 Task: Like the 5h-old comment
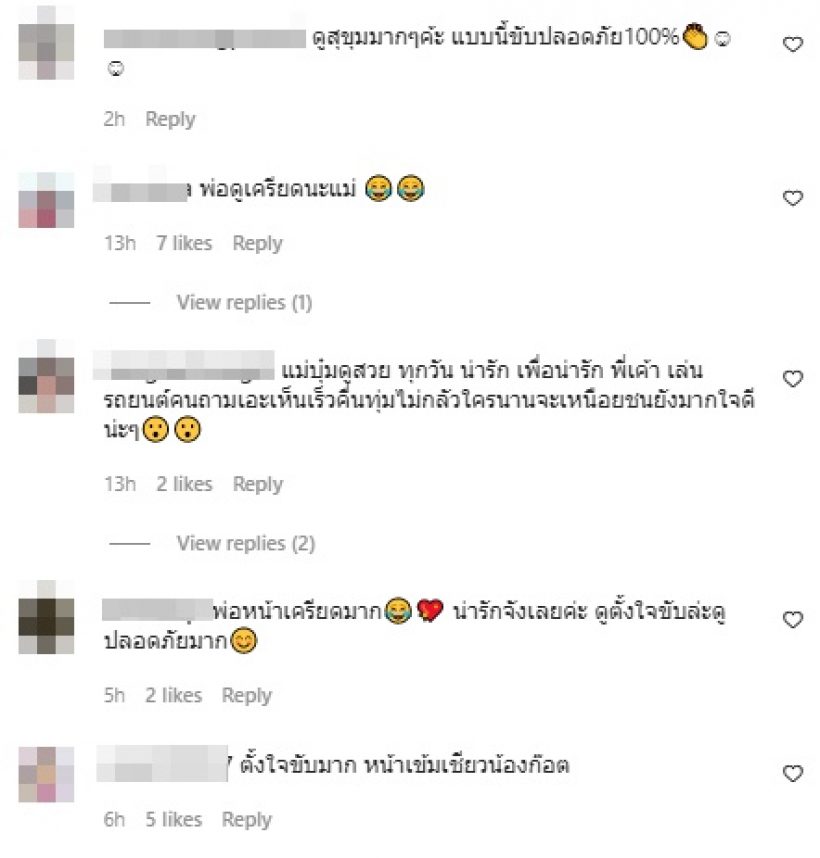coord(793,620)
